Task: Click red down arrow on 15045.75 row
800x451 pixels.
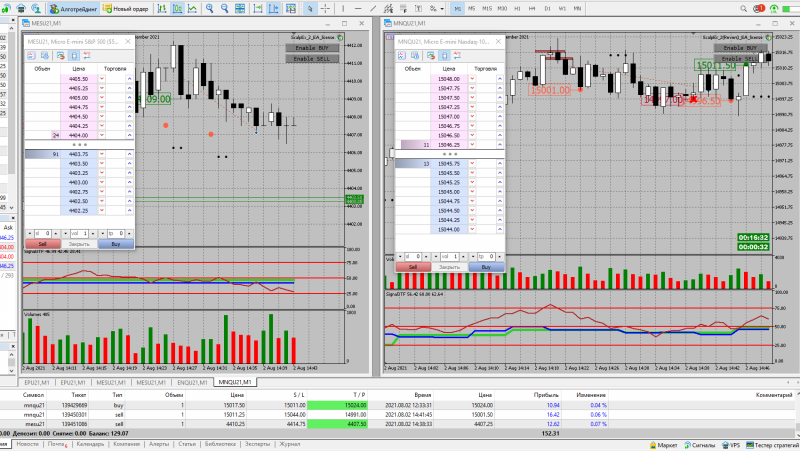Action: click(x=472, y=164)
